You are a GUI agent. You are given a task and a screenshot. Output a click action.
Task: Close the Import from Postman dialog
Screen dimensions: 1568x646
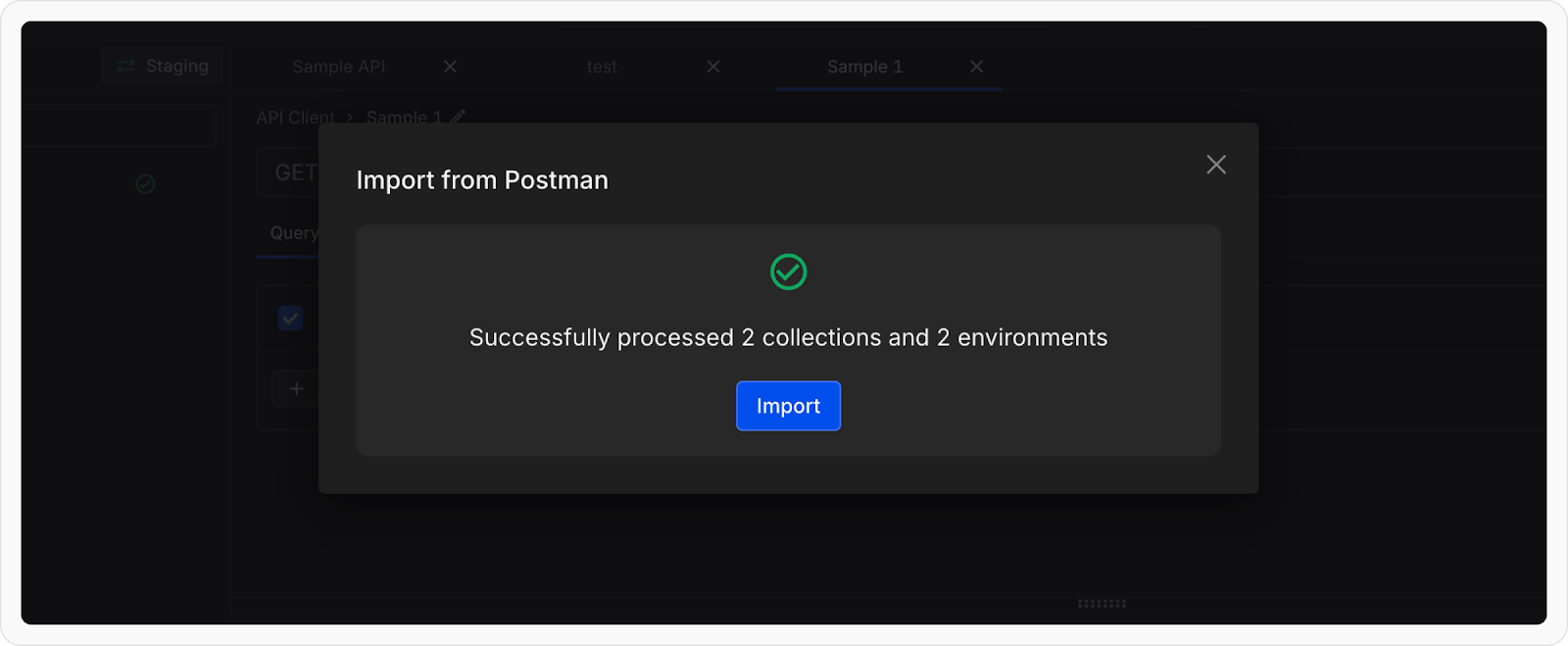pos(1215,165)
